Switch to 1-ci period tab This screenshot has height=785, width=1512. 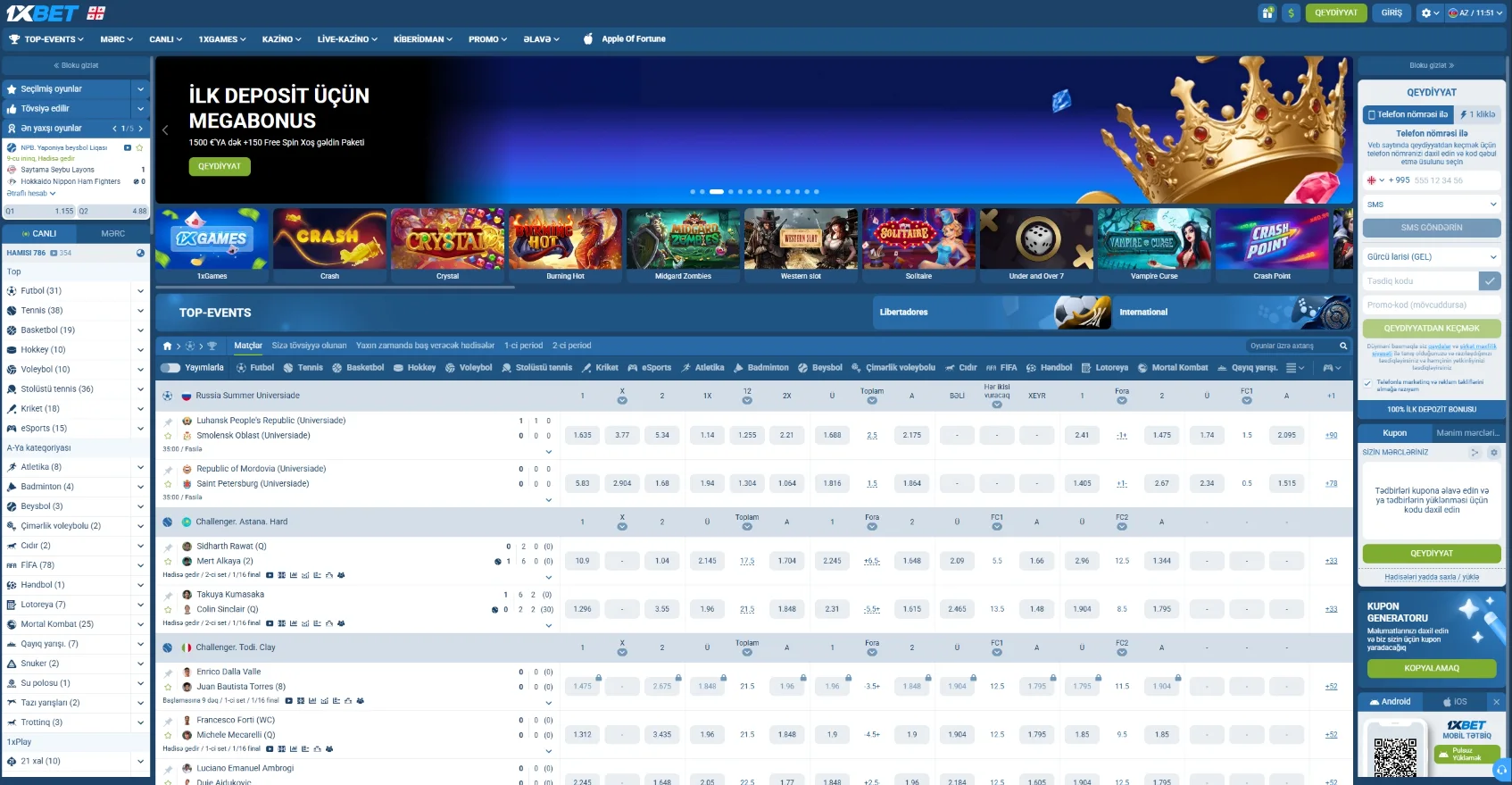coord(523,346)
